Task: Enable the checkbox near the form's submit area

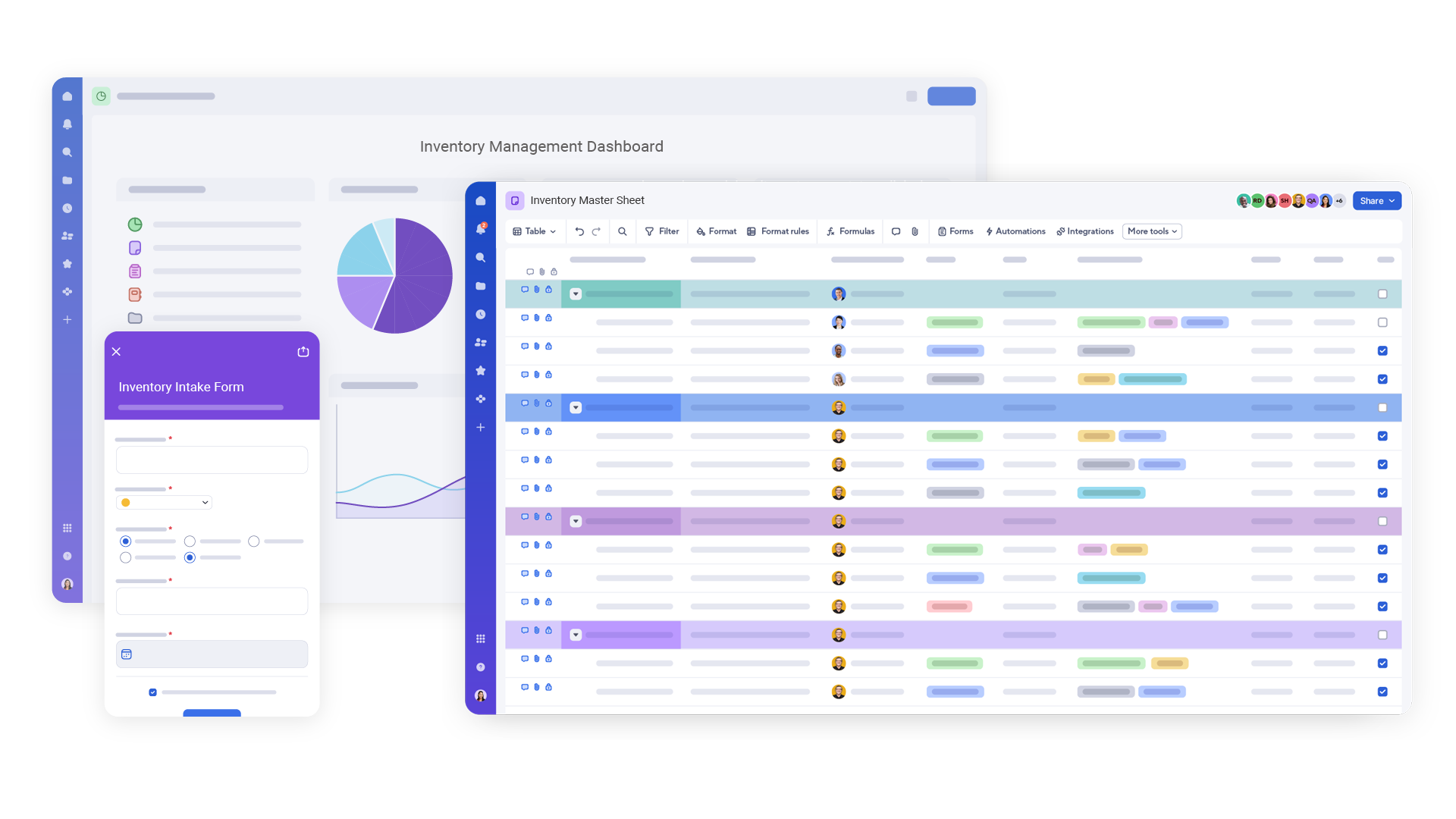Action: tap(152, 692)
